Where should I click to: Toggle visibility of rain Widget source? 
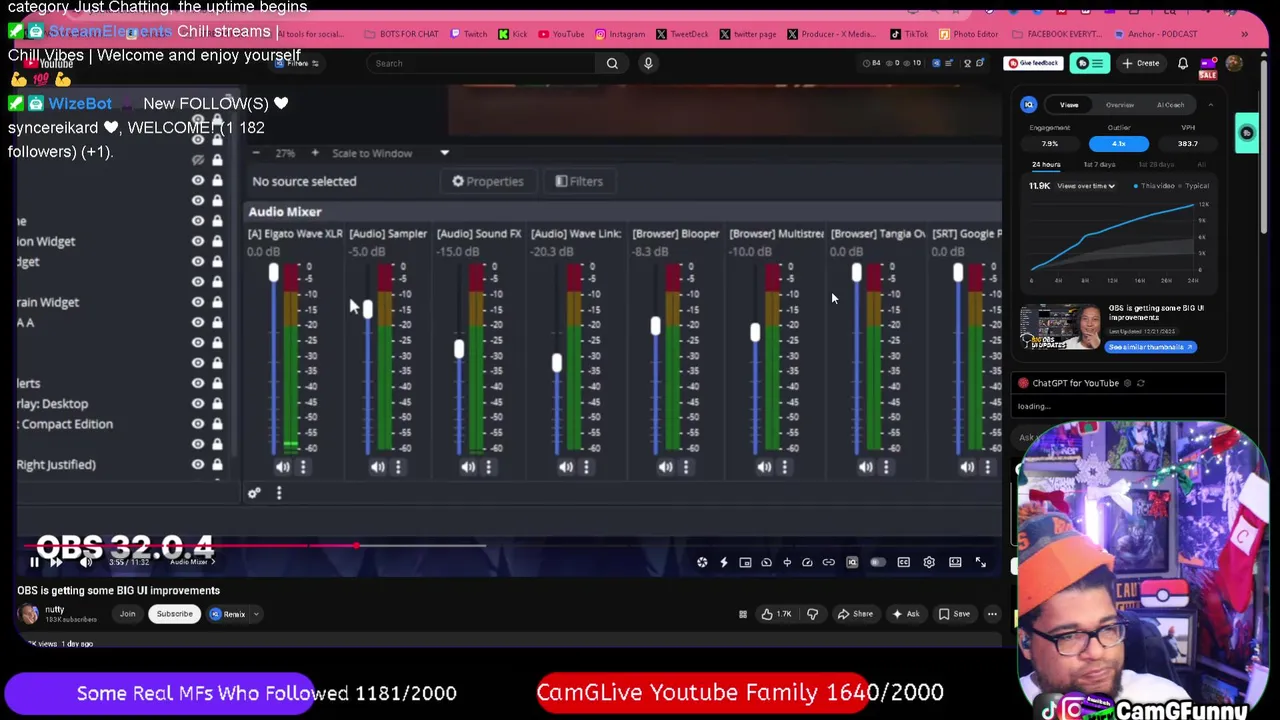click(198, 302)
